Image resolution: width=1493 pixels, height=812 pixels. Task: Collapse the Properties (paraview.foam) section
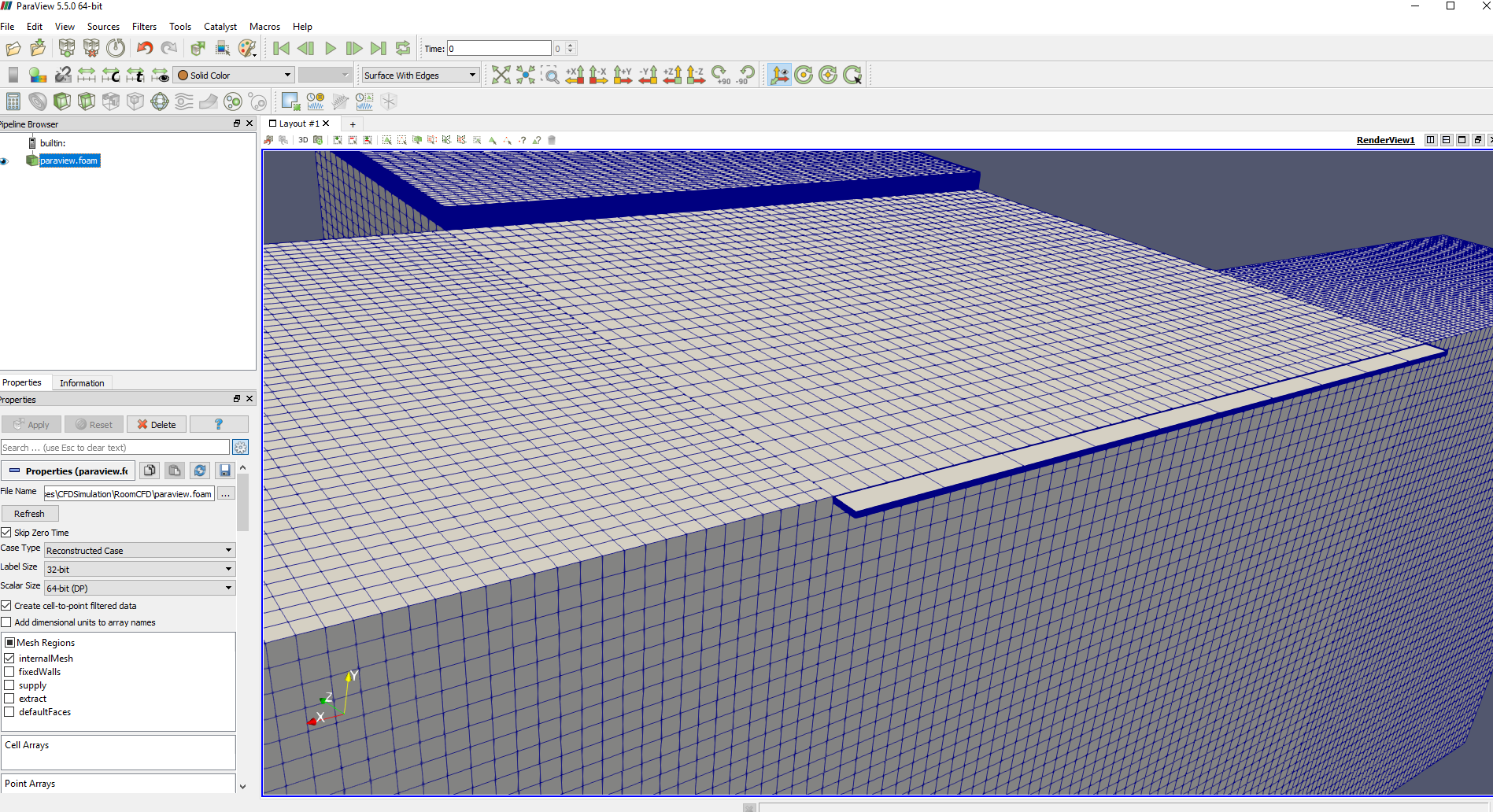pos(68,471)
